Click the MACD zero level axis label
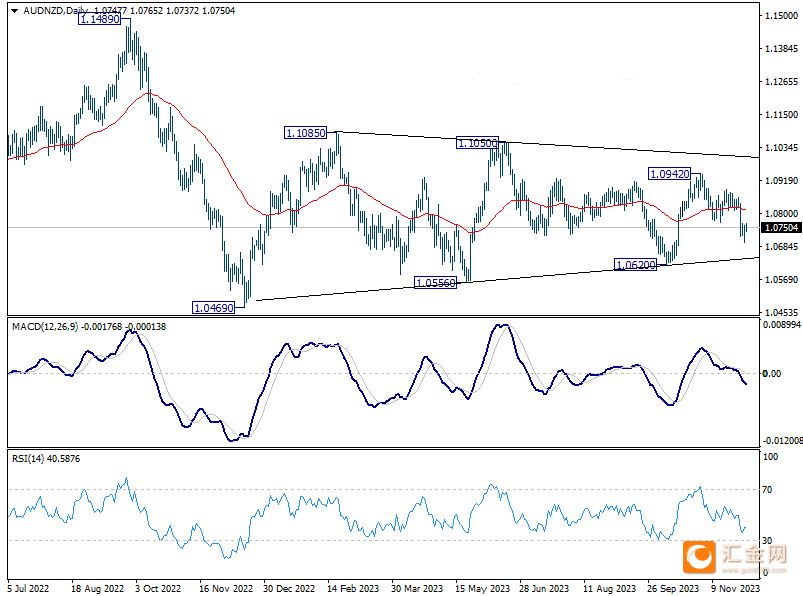 click(771, 373)
